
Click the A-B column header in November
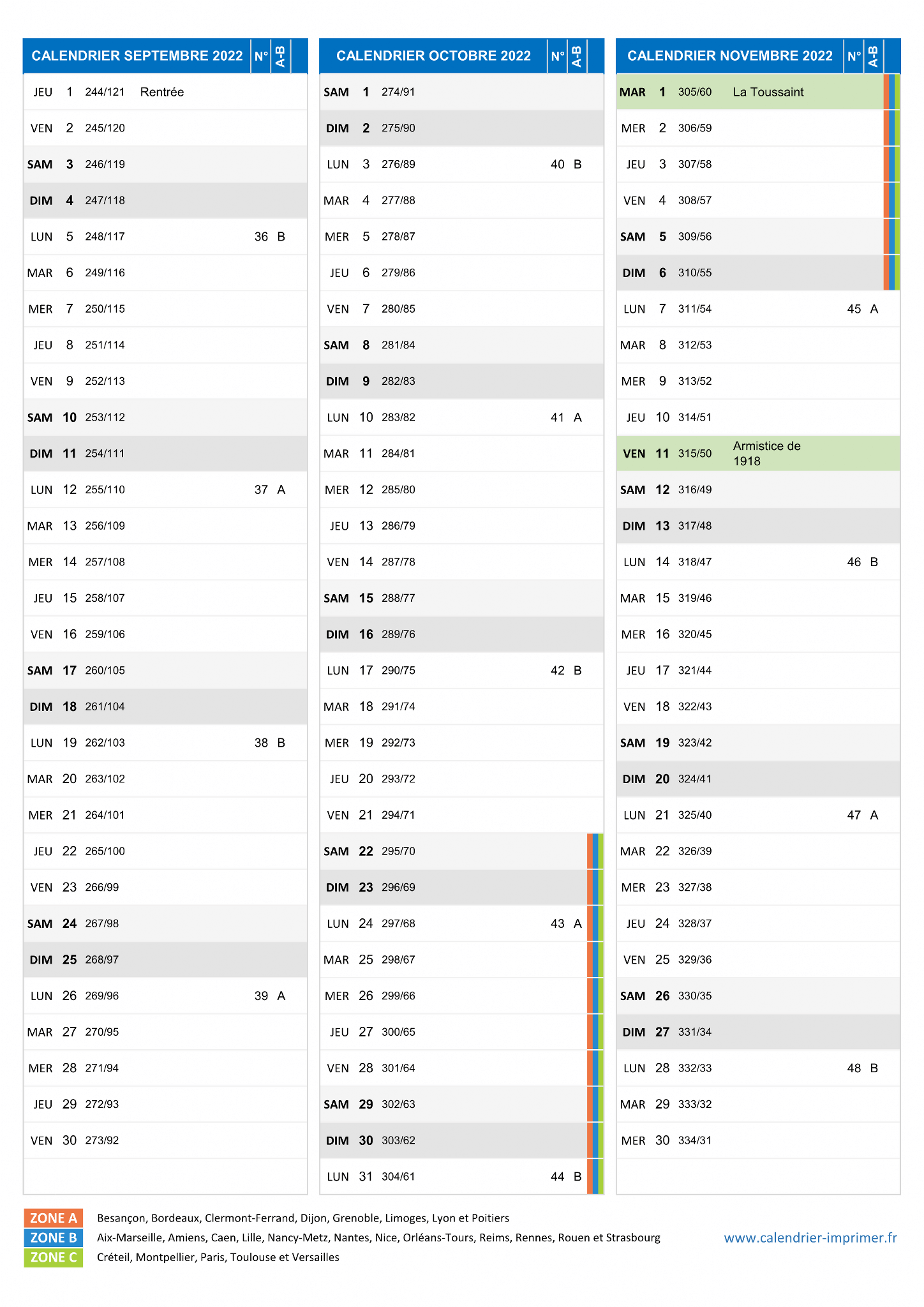[873, 56]
